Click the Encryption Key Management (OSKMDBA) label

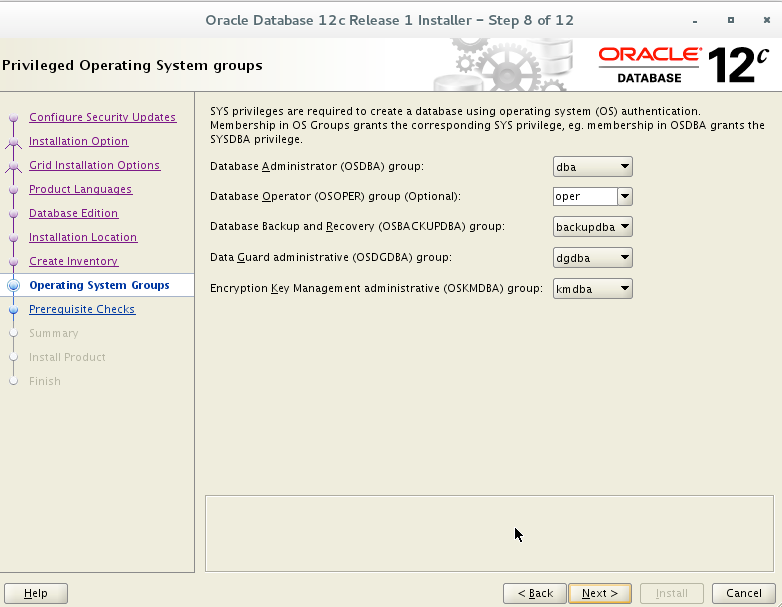pyautogui.click(x=376, y=288)
